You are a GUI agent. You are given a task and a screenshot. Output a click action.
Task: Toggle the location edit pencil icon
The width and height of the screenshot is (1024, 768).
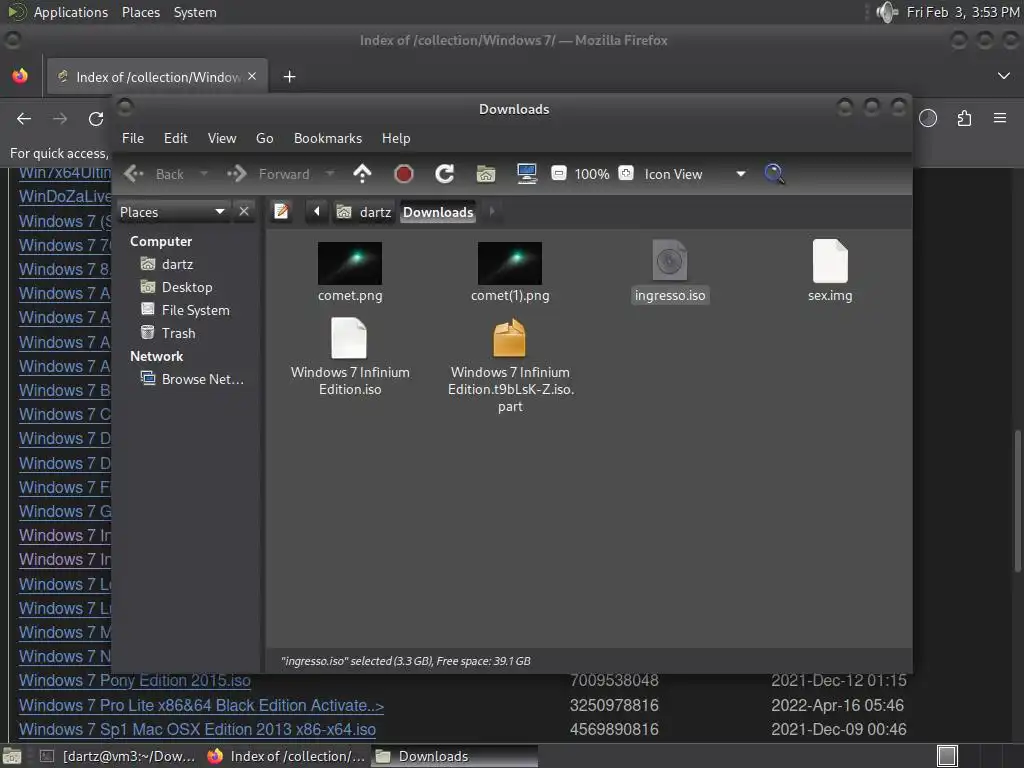[x=281, y=211]
